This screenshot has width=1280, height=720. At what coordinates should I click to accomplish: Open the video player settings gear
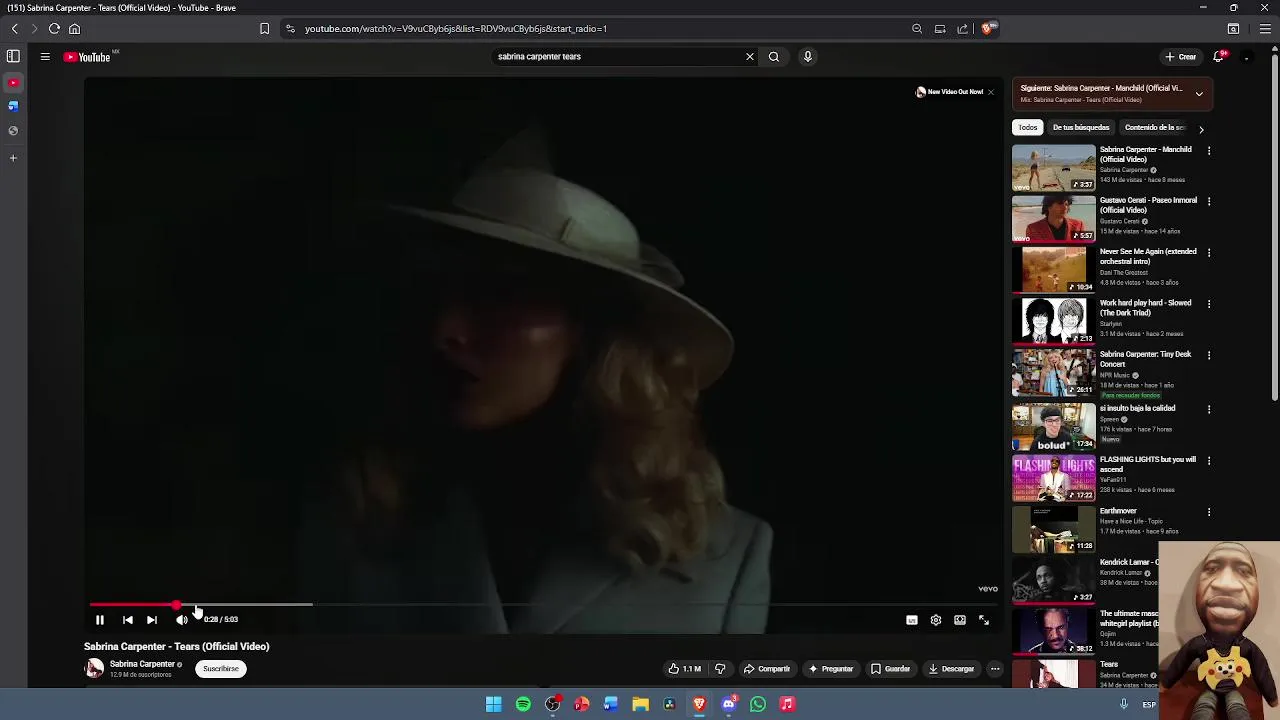pos(936,620)
